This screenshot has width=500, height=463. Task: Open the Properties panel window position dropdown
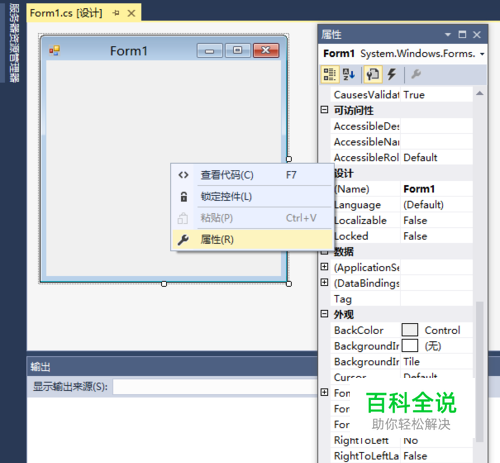point(448,34)
